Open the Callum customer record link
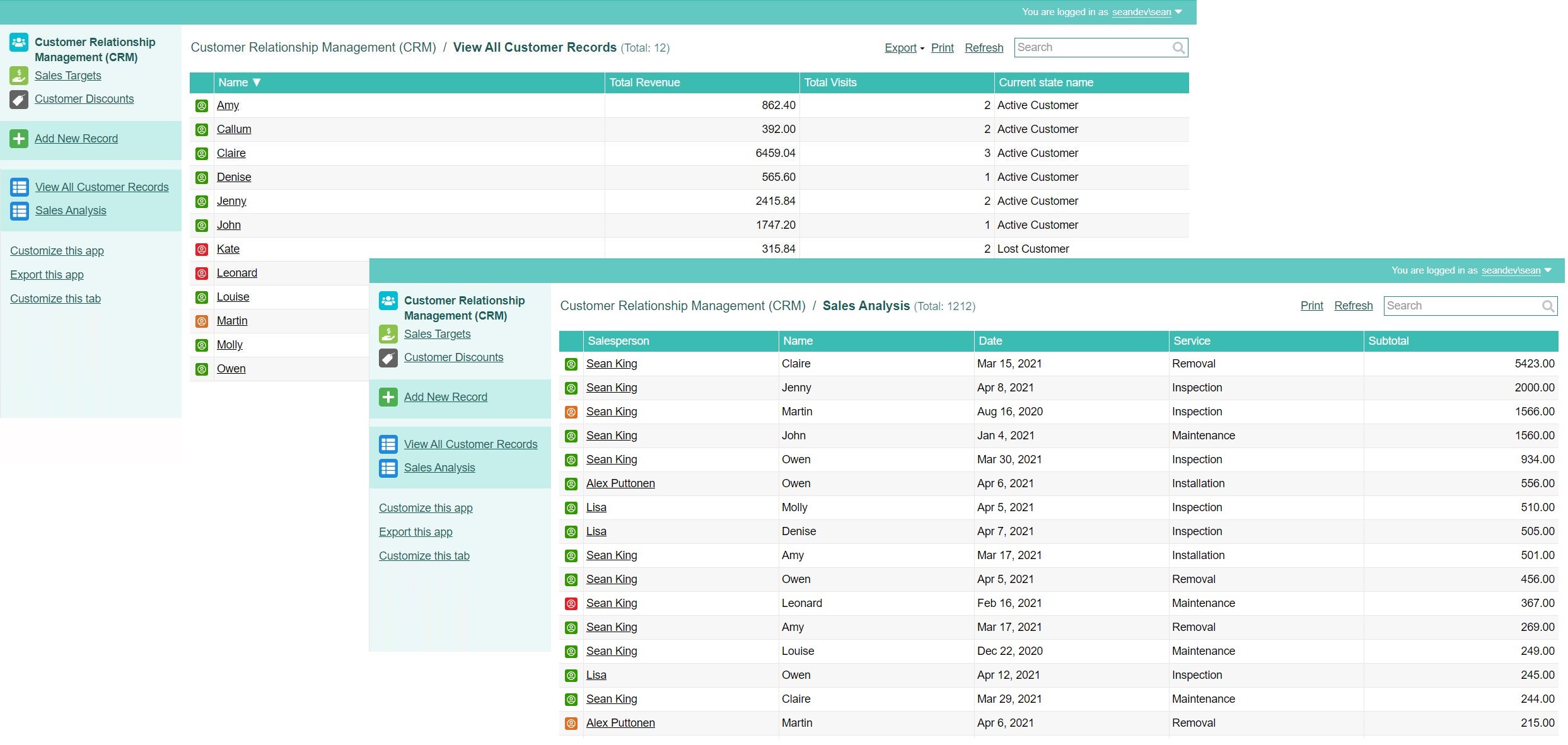Image resolution: width=1568 pixels, height=745 pixels. click(234, 129)
